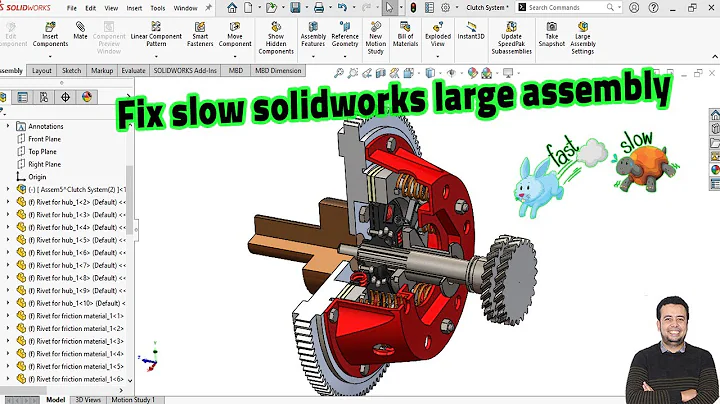Click the Undo icon
720x404 pixels.
click(x=342, y=7)
